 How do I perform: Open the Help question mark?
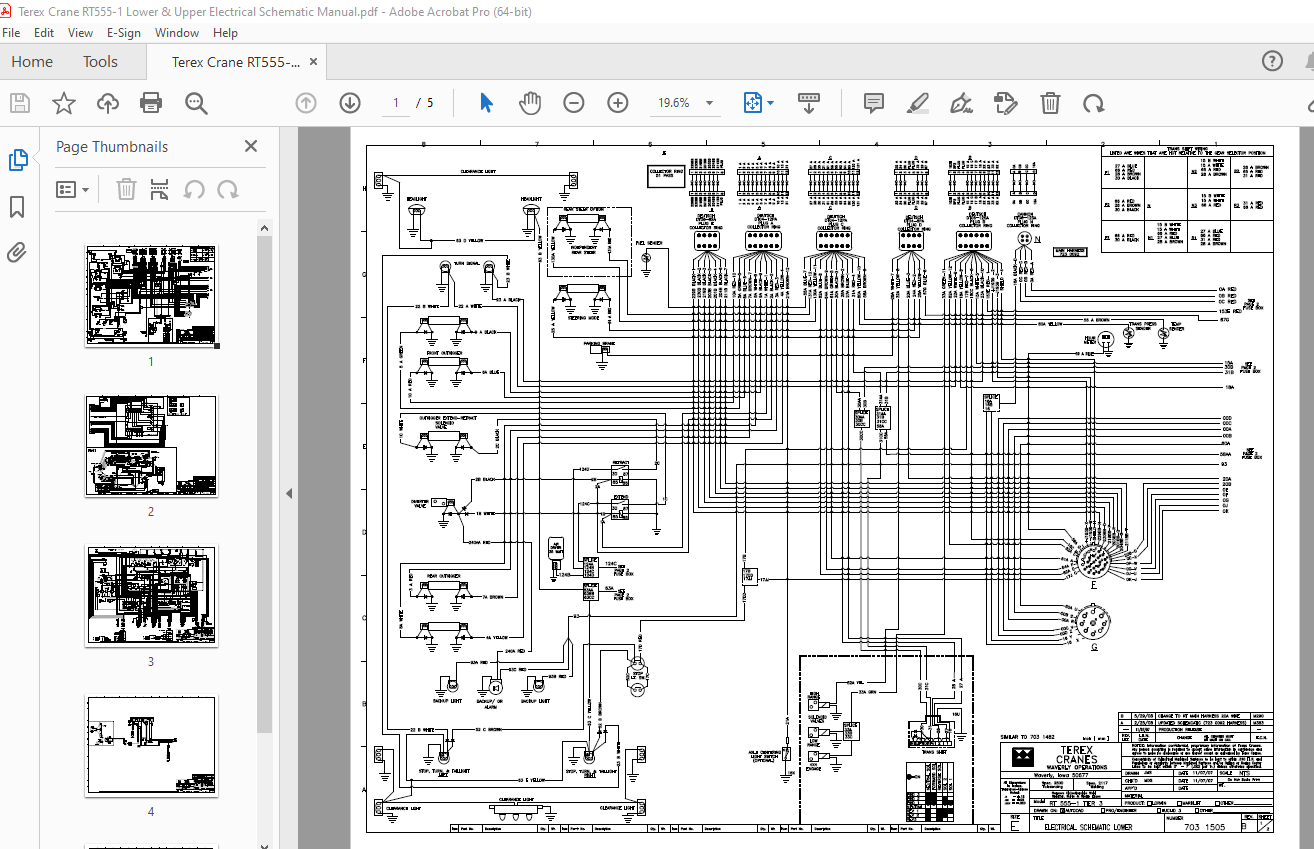1272,61
